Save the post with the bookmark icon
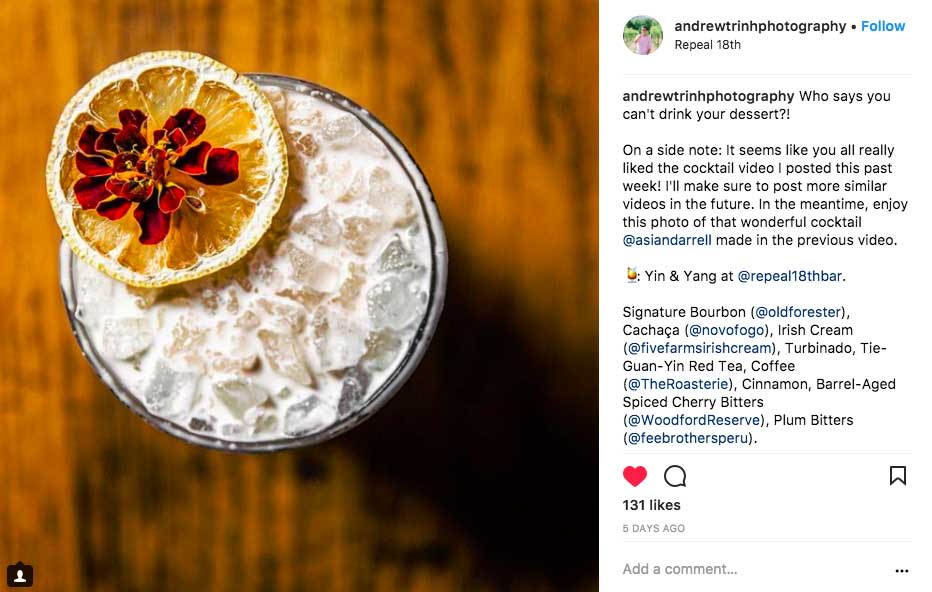Screen dimensions: 932x592 click(x=898, y=476)
